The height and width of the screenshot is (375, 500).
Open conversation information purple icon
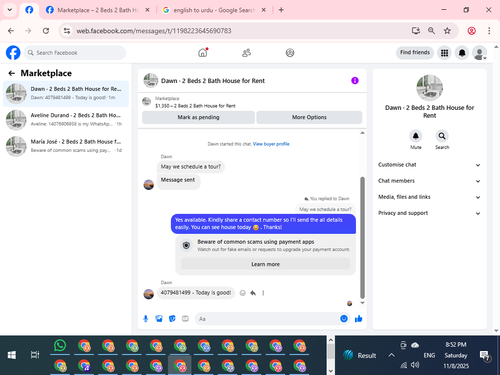coord(355,80)
